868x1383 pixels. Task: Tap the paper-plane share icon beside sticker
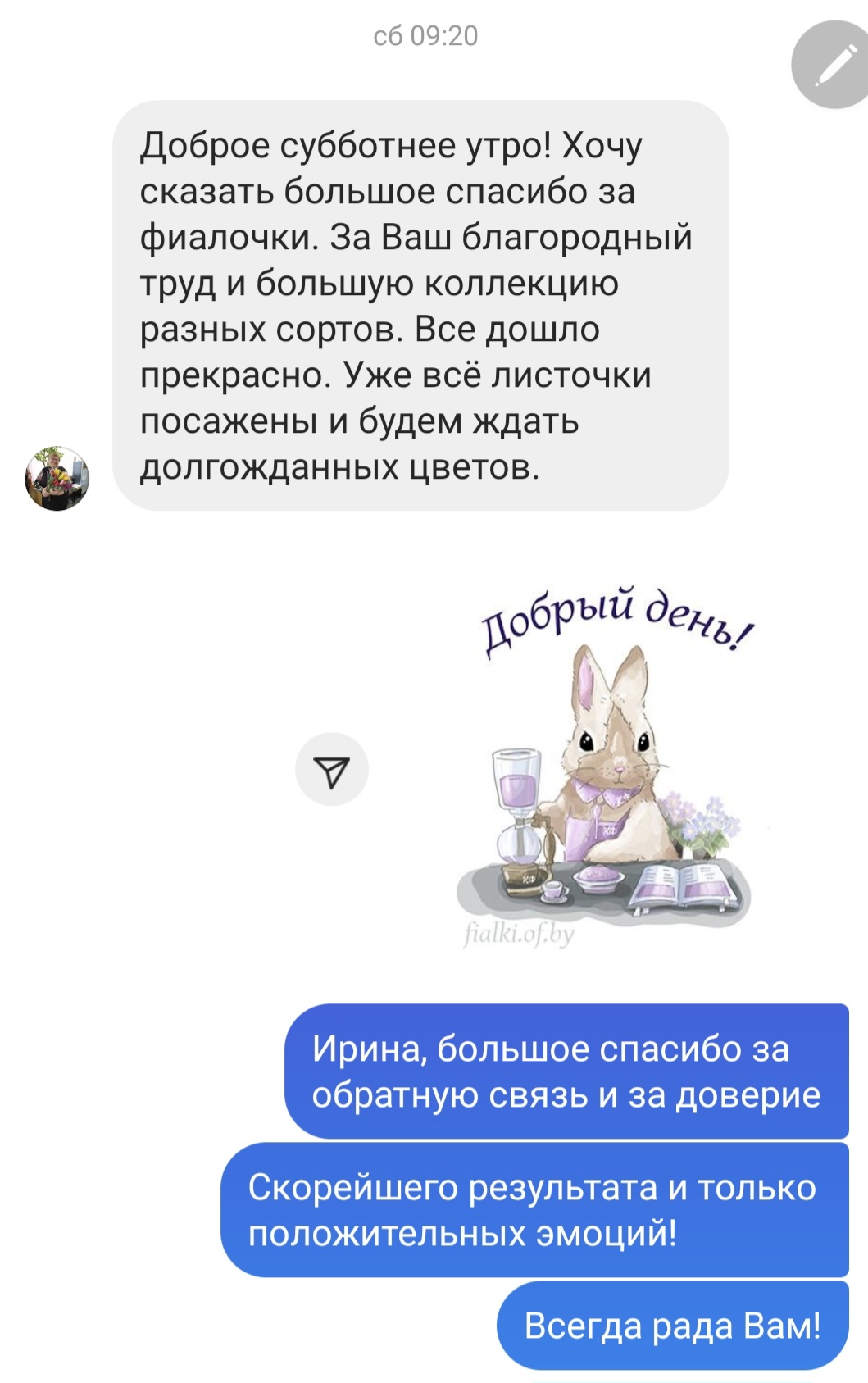[332, 769]
